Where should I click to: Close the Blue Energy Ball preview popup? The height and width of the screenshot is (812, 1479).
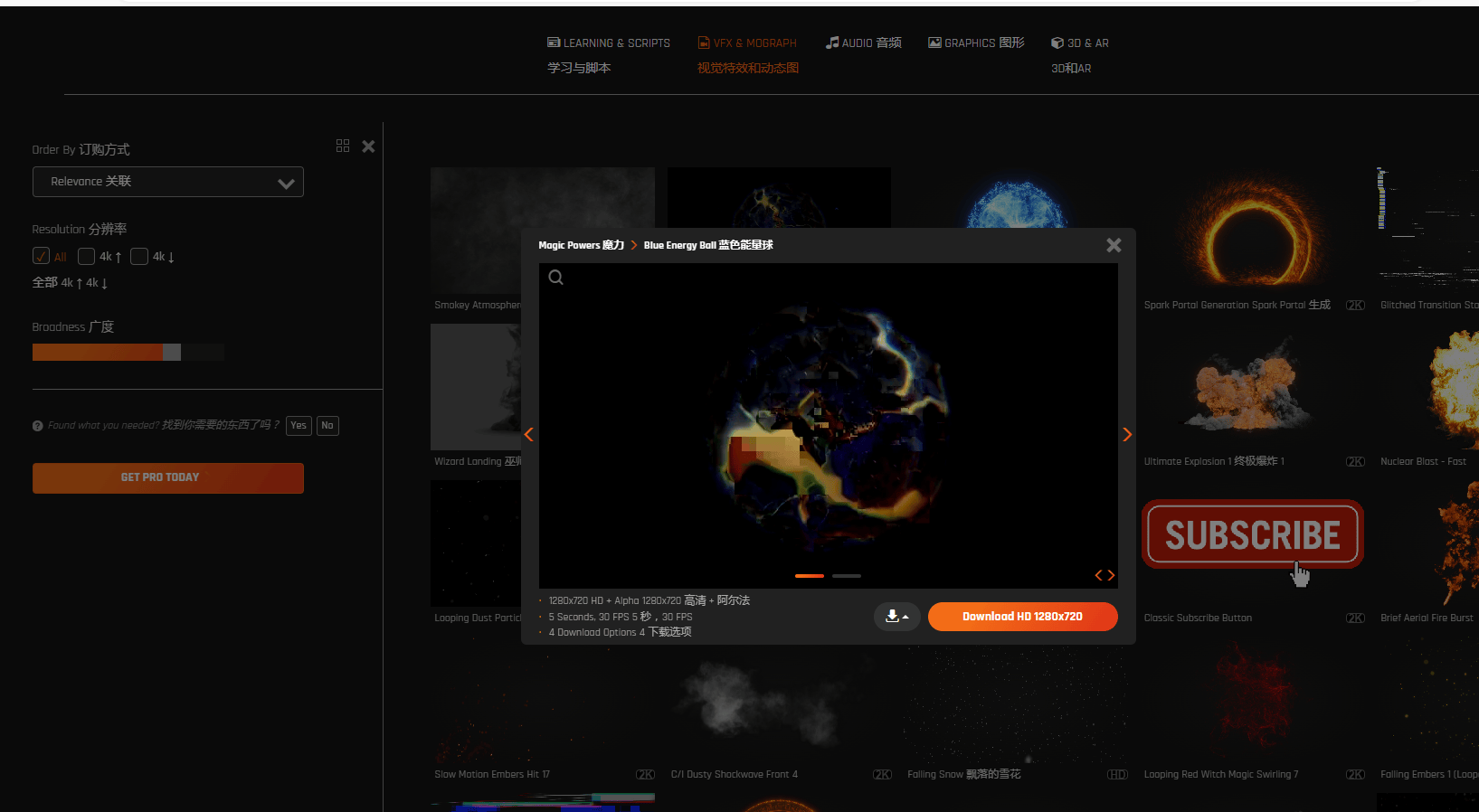coord(1114,245)
